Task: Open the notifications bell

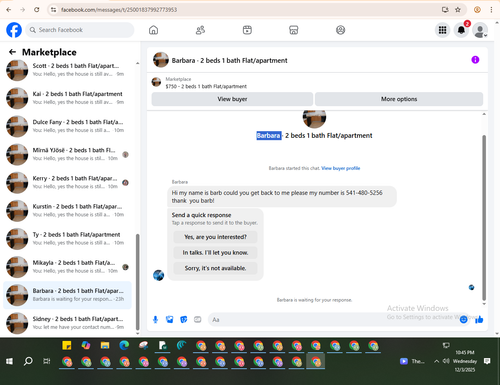Action: tap(461, 30)
